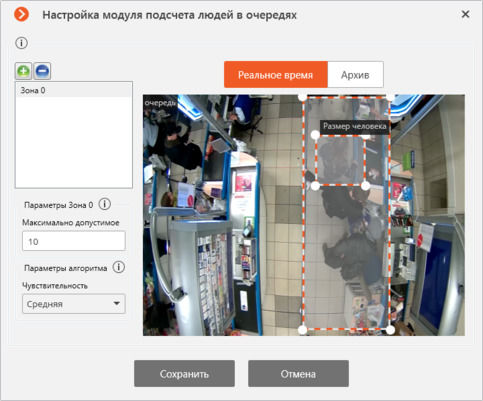Open info next to Параметры алгоритма

click(119, 267)
